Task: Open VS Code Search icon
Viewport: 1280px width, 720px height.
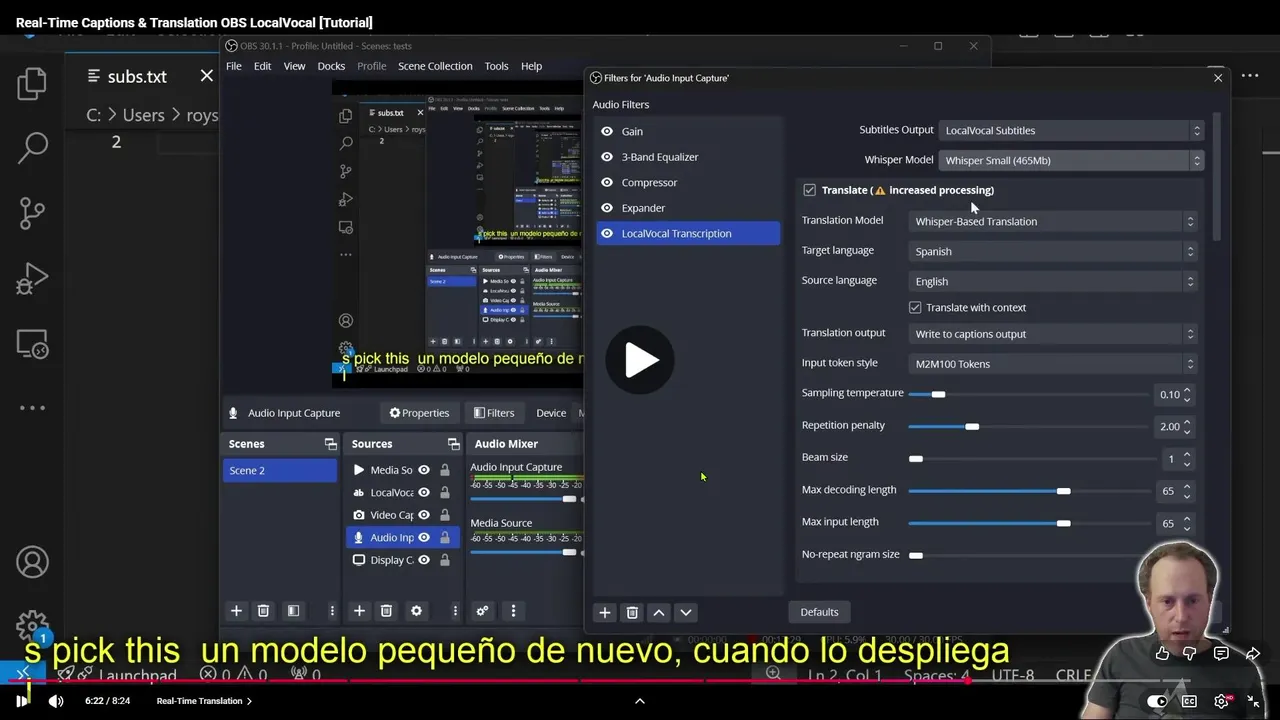Action: (32, 148)
